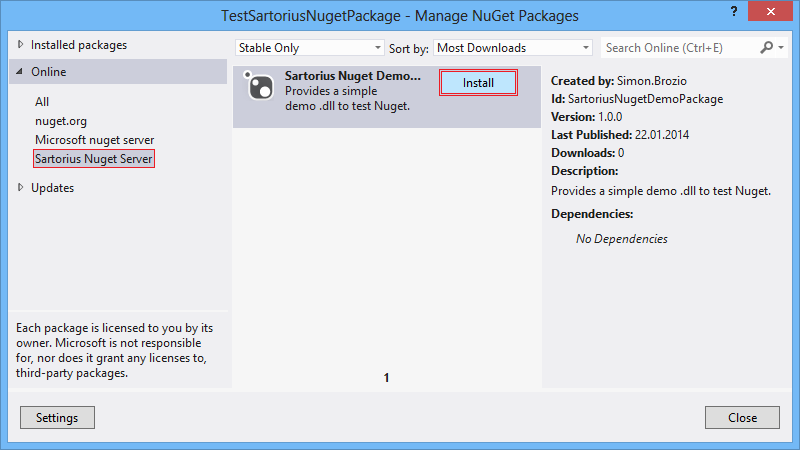800x450 pixels.
Task: Select the nuget.org source
Action: pyautogui.click(x=61, y=121)
